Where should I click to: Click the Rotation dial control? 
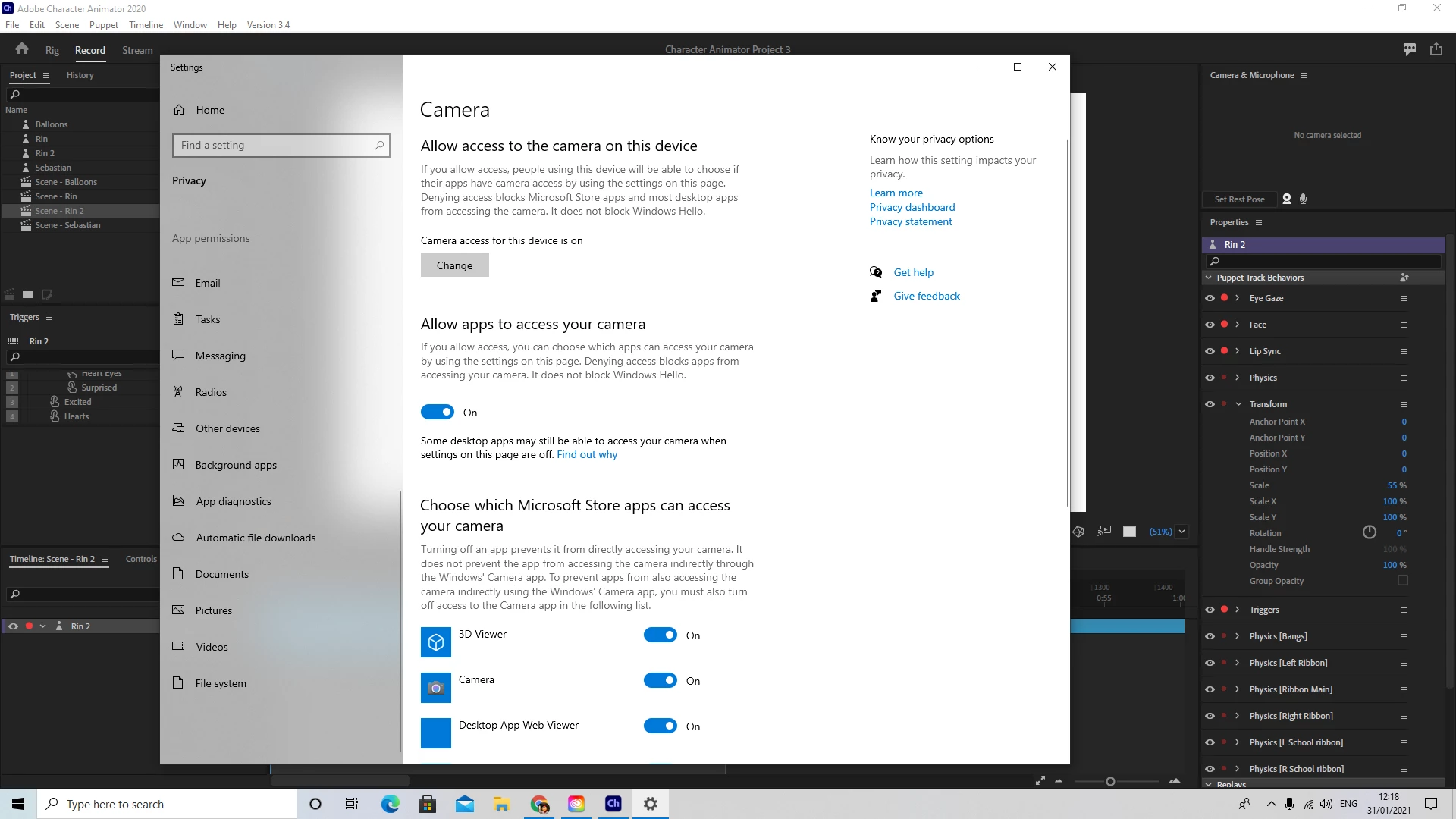pos(1369,532)
